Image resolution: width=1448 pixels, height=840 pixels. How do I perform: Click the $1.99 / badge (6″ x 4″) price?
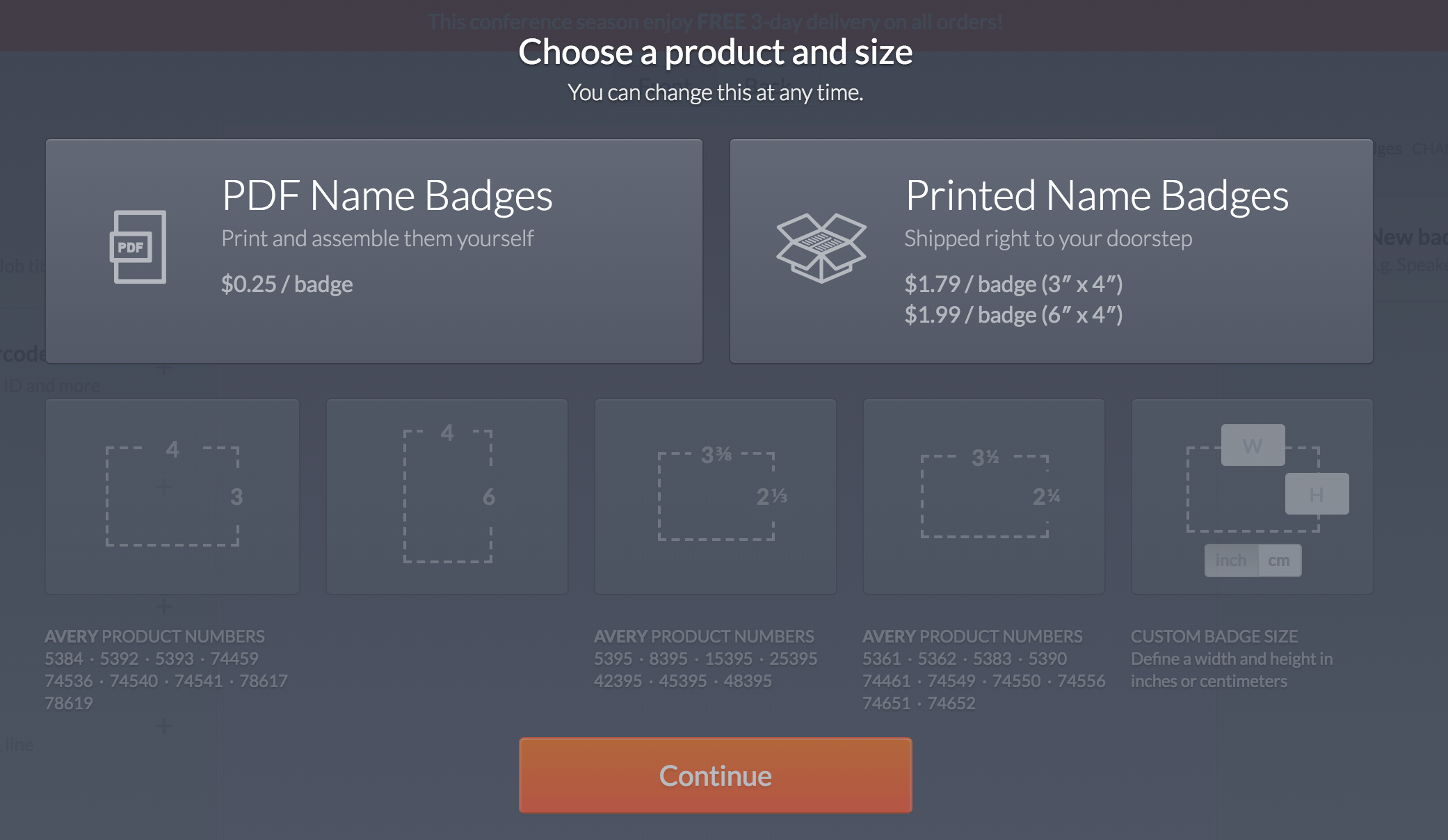pyautogui.click(x=1014, y=315)
